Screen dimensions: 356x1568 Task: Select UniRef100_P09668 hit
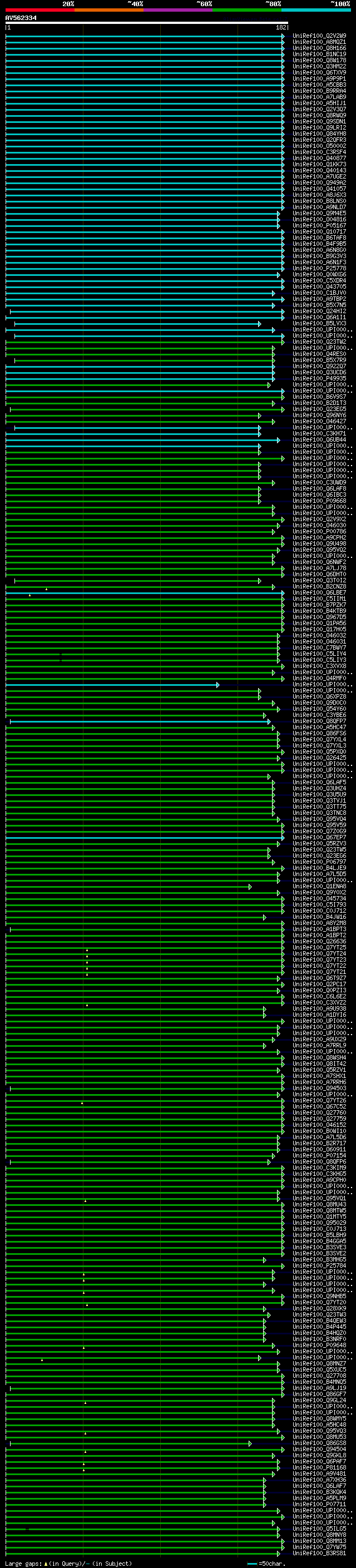319,501
